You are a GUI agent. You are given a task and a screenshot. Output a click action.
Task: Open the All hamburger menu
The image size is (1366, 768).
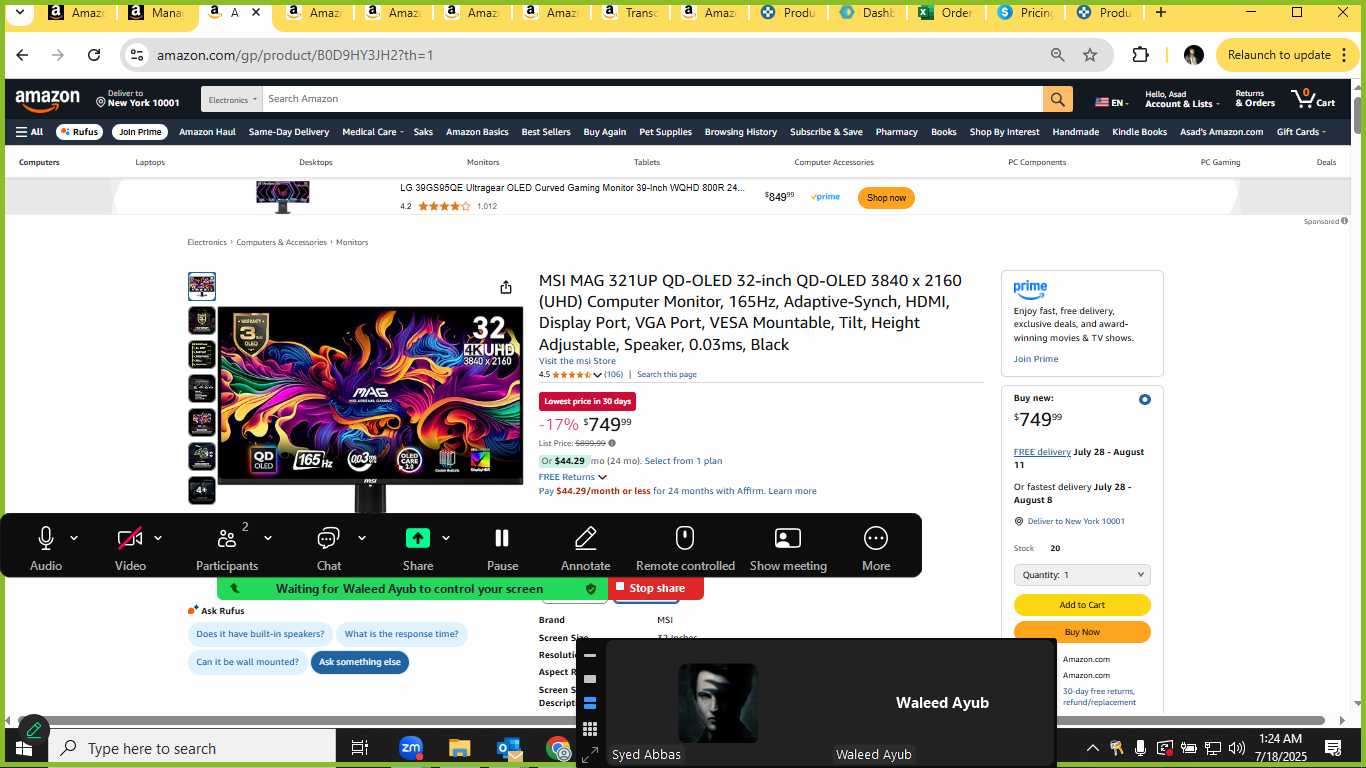pyautogui.click(x=29, y=132)
